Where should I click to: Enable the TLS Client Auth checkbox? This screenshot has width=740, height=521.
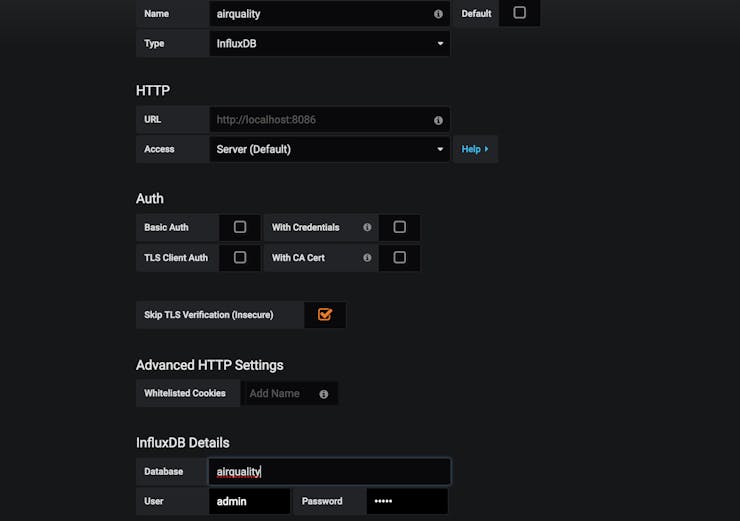point(240,257)
